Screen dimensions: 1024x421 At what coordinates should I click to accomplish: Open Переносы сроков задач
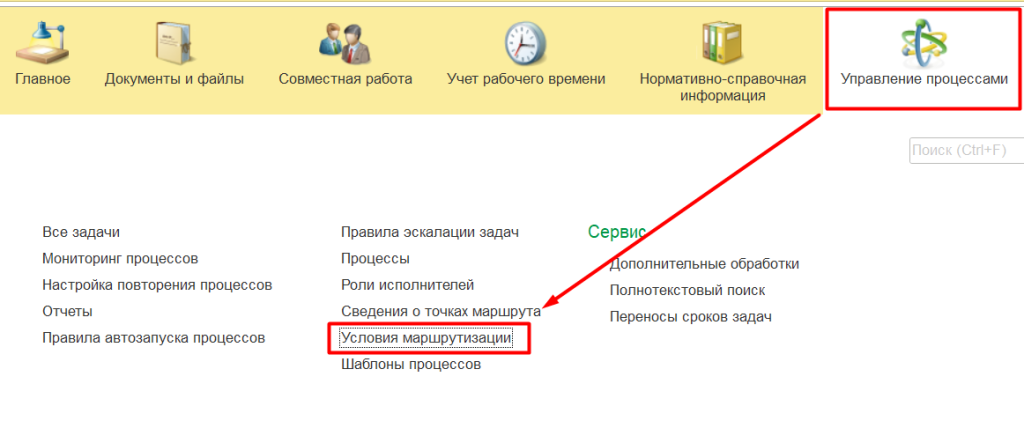[691, 317]
